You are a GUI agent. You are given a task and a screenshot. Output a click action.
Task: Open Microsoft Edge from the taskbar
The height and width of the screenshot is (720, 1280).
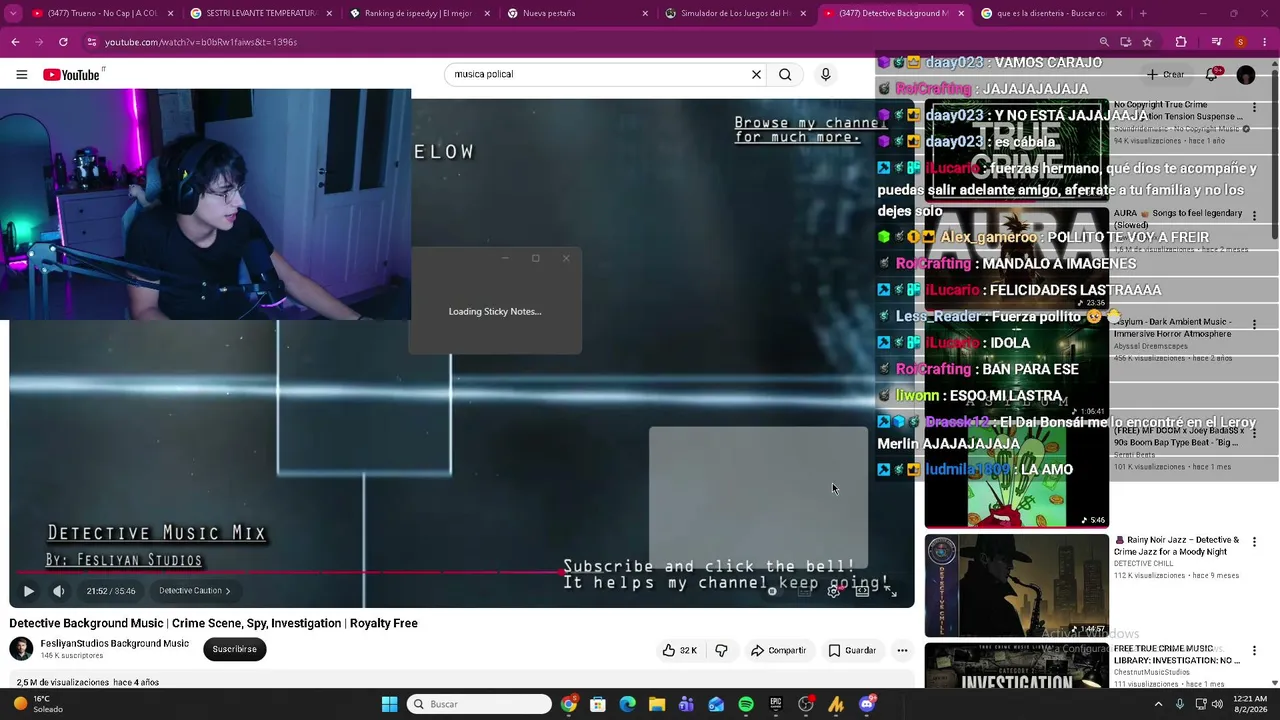[627, 704]
